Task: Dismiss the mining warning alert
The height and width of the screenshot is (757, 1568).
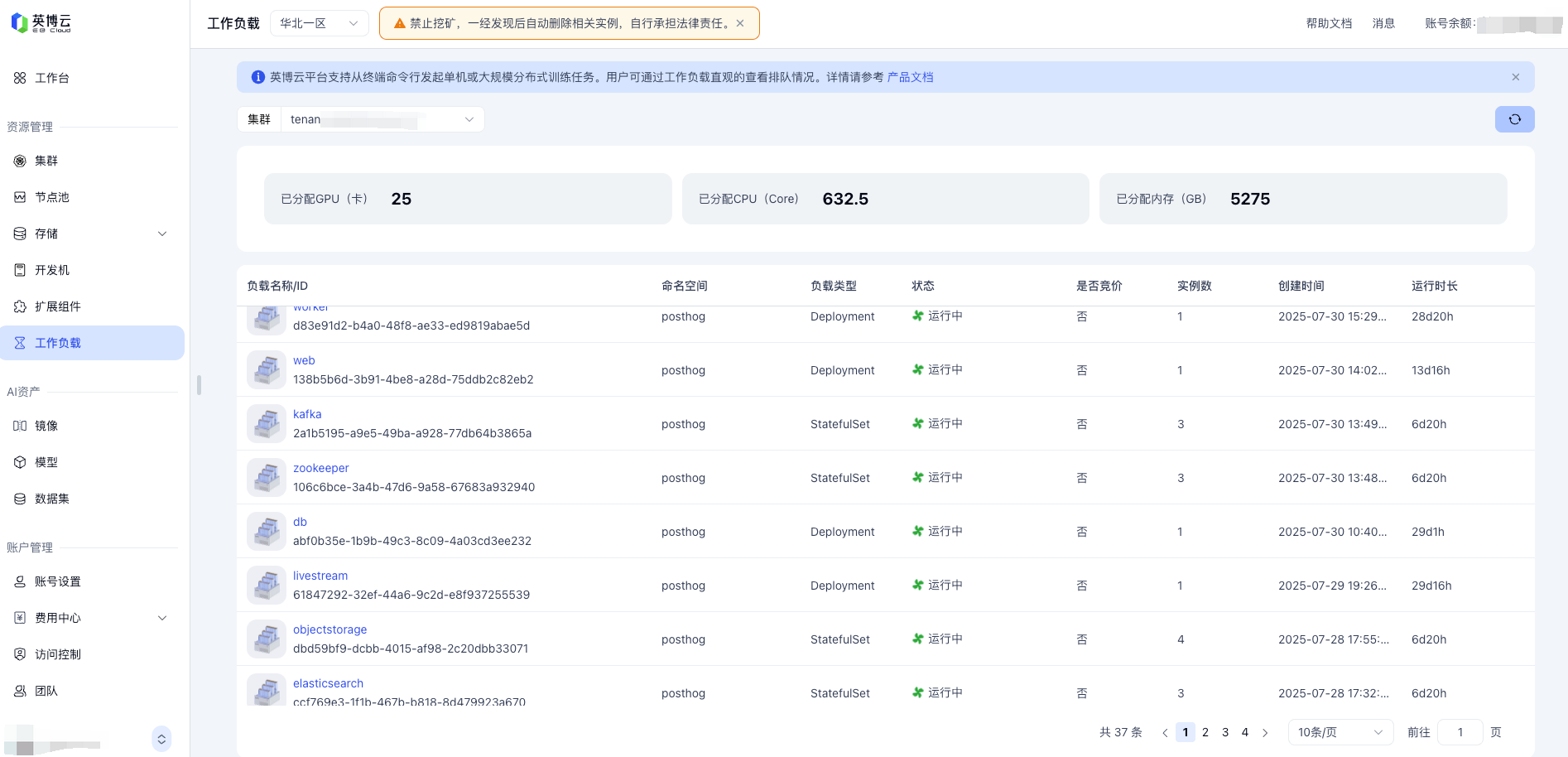Action: click(740, 23)
